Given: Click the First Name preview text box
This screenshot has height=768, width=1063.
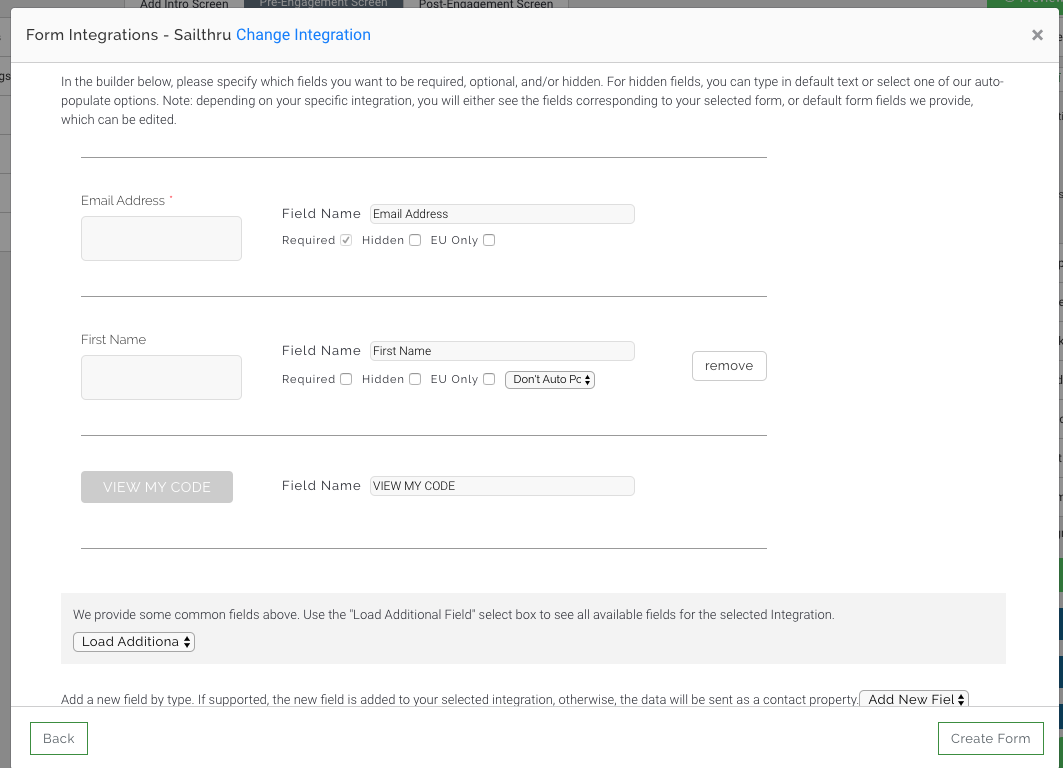Looking at the screenshot, I should [x=161, y=378].
